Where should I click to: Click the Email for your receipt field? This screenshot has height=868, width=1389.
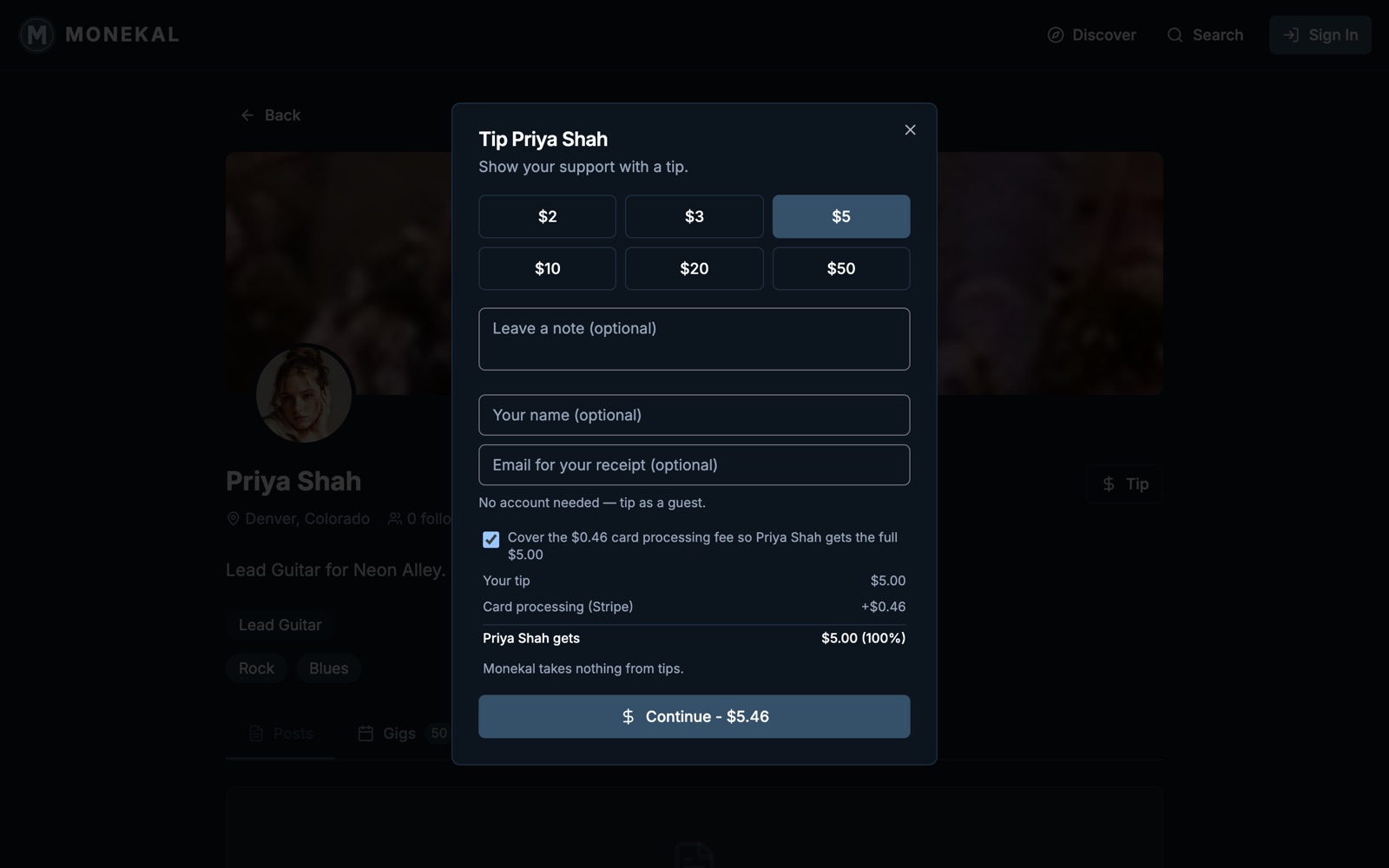(694, 465)
